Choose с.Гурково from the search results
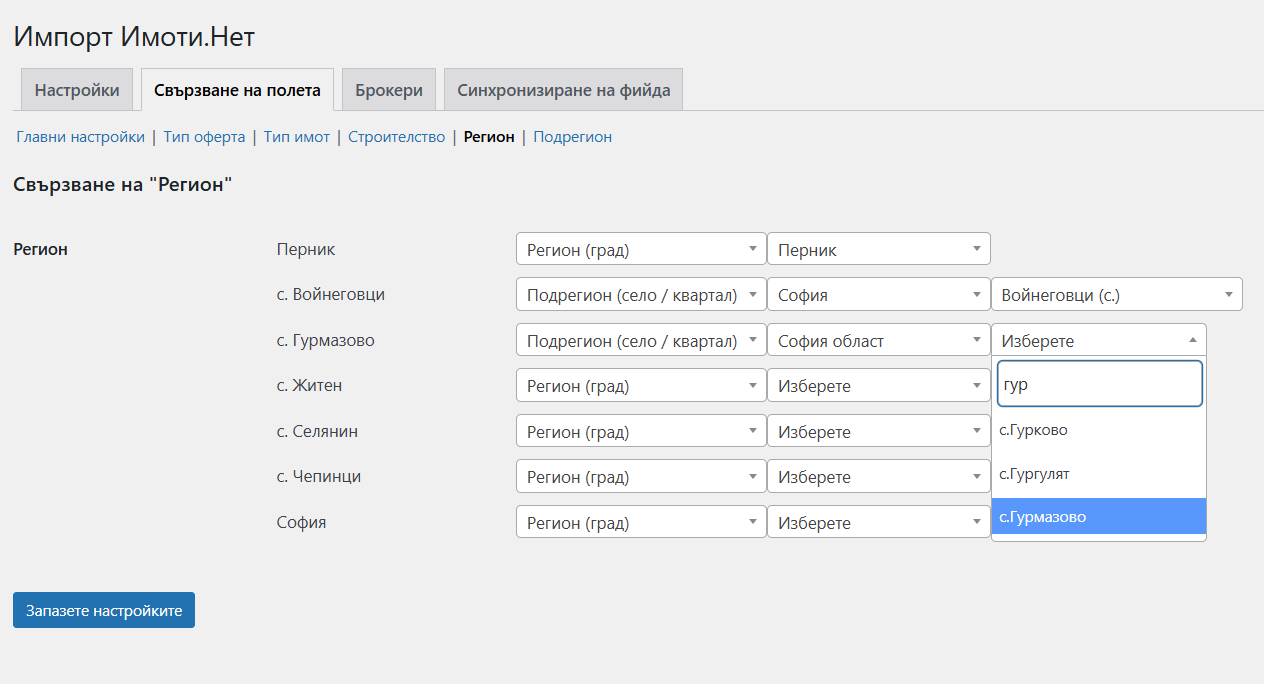Screen dimensions: 1264x684 (x=1098, y=430)
